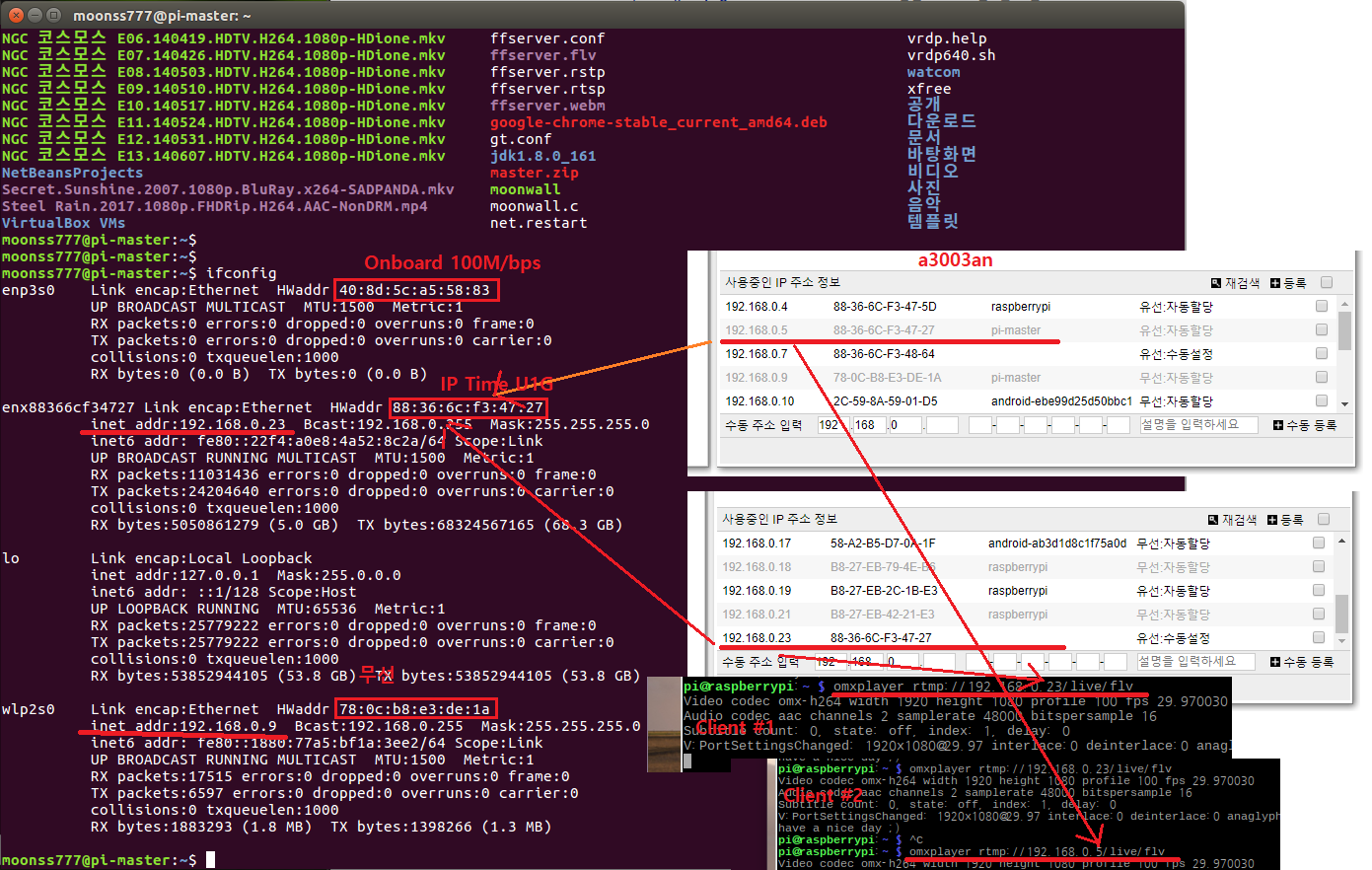Click scrollbar thumb in a3003an IP list
1372x870 pixels.
coord(1345,330)
